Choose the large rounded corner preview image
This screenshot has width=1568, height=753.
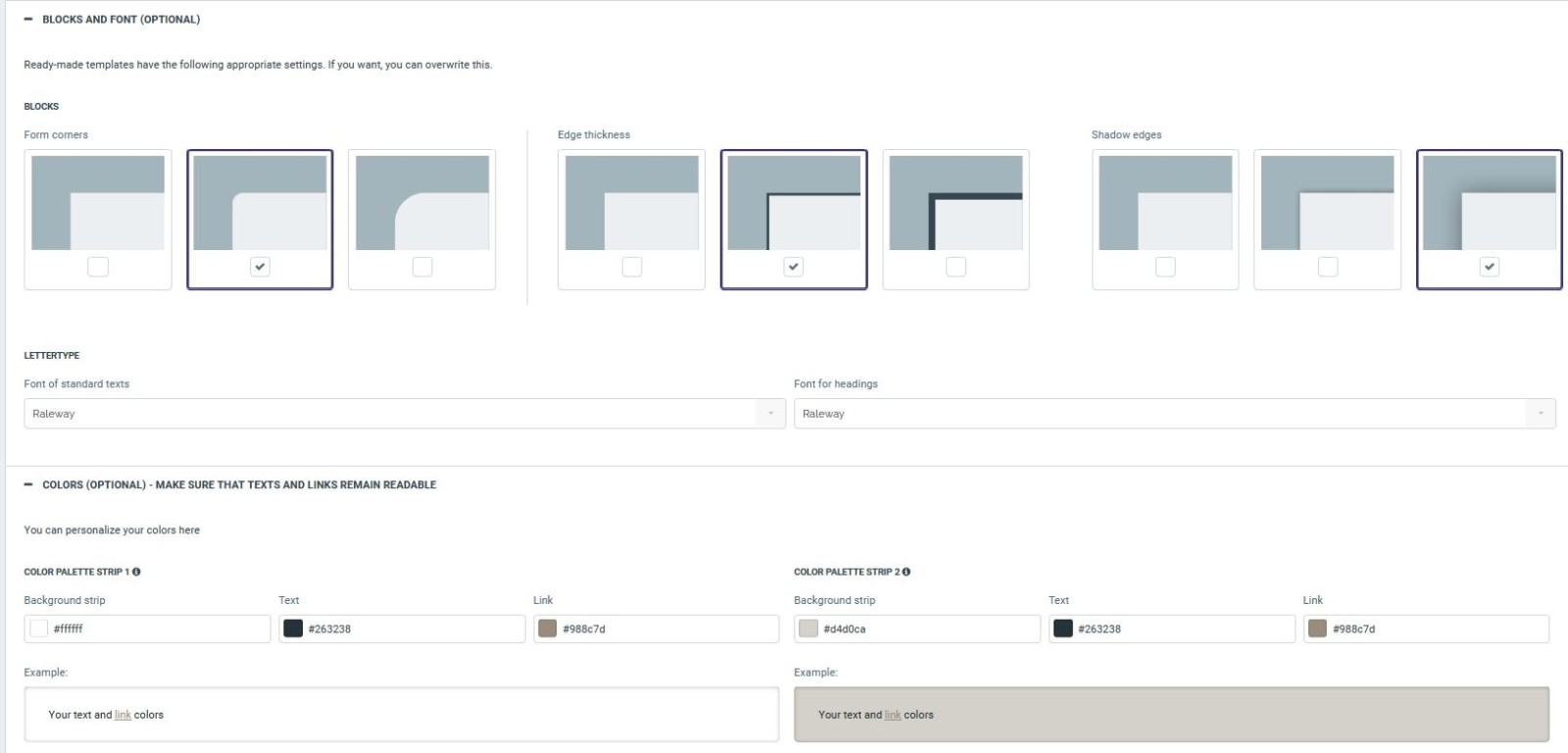coord(421,202)
